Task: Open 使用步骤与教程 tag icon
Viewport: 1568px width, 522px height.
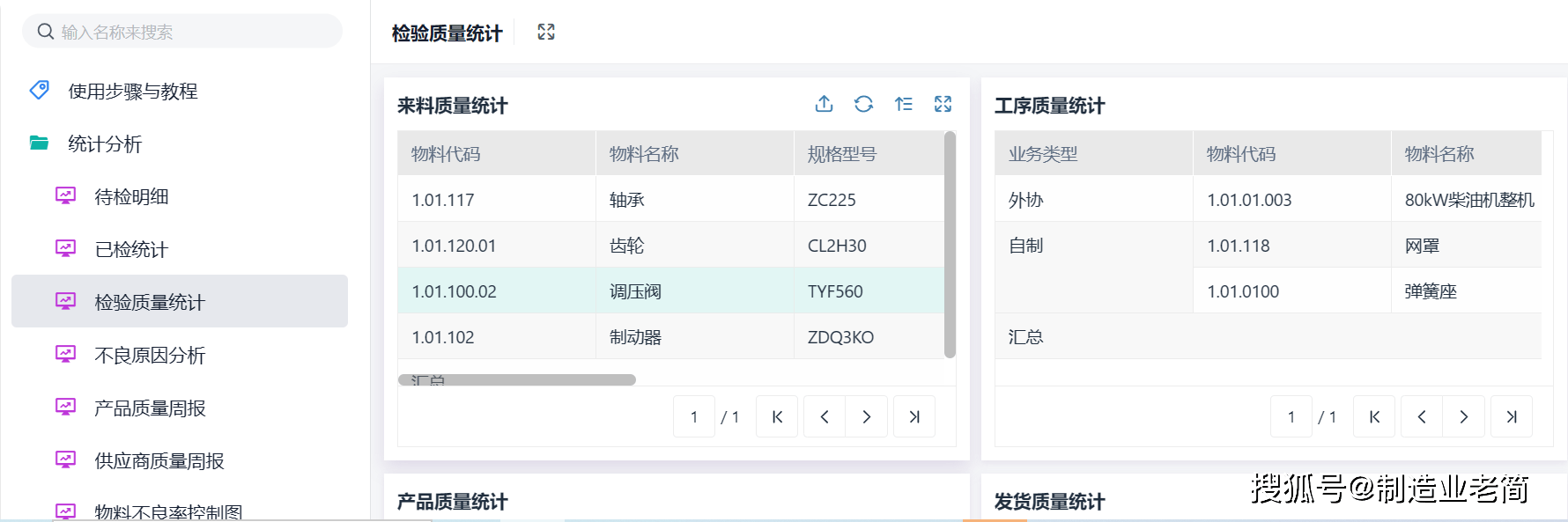Action: click(40, 90)
